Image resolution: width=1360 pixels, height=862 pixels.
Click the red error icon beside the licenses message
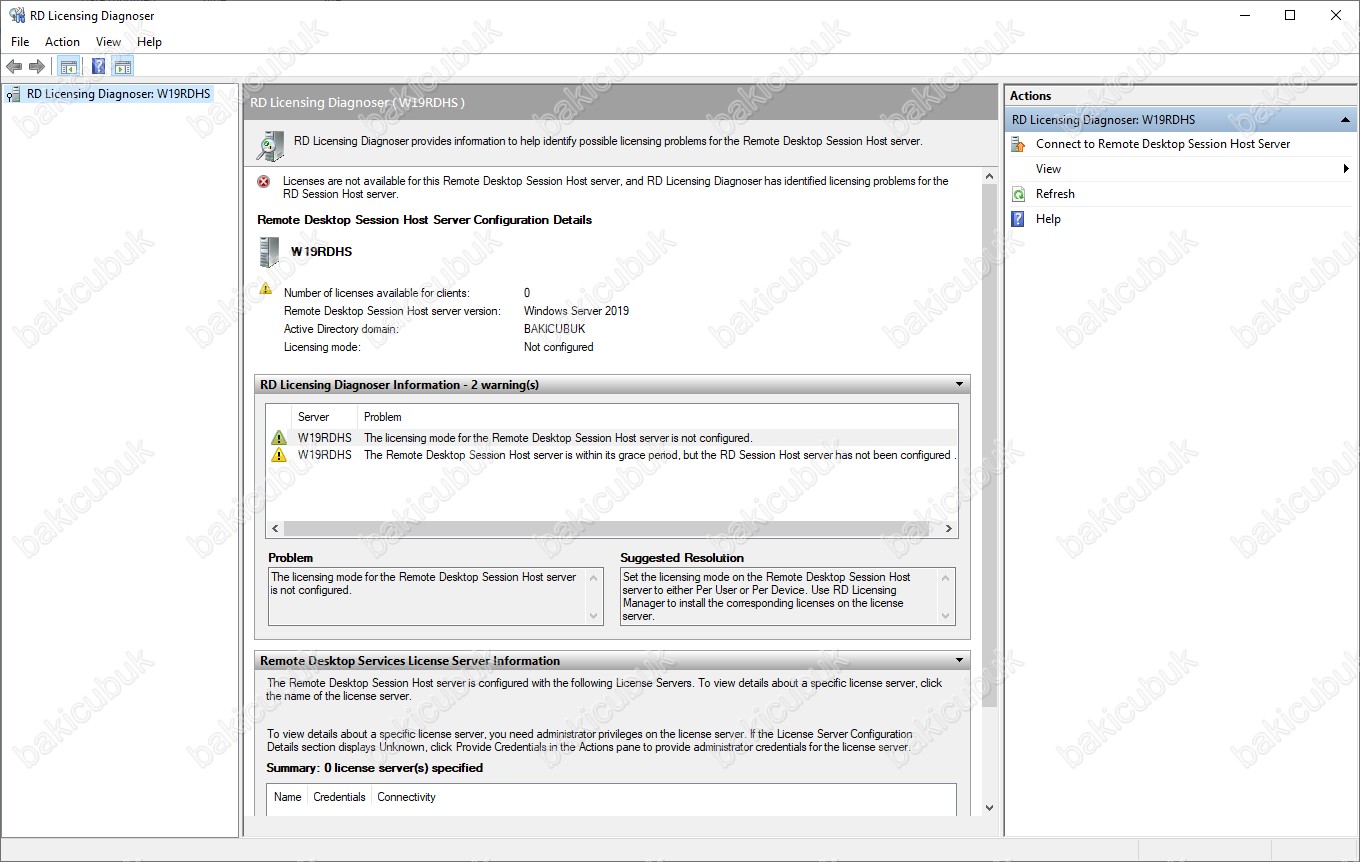[264, 181]
